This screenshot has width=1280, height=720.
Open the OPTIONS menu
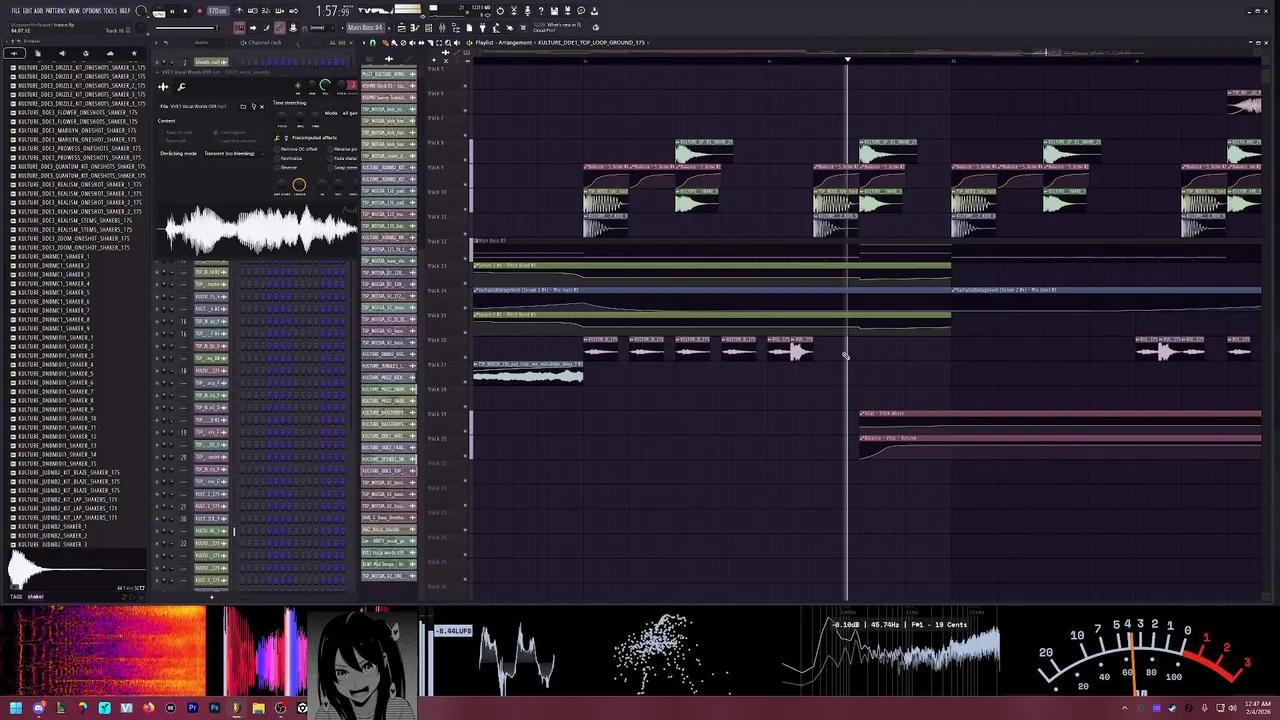click(x=91, y=11)
